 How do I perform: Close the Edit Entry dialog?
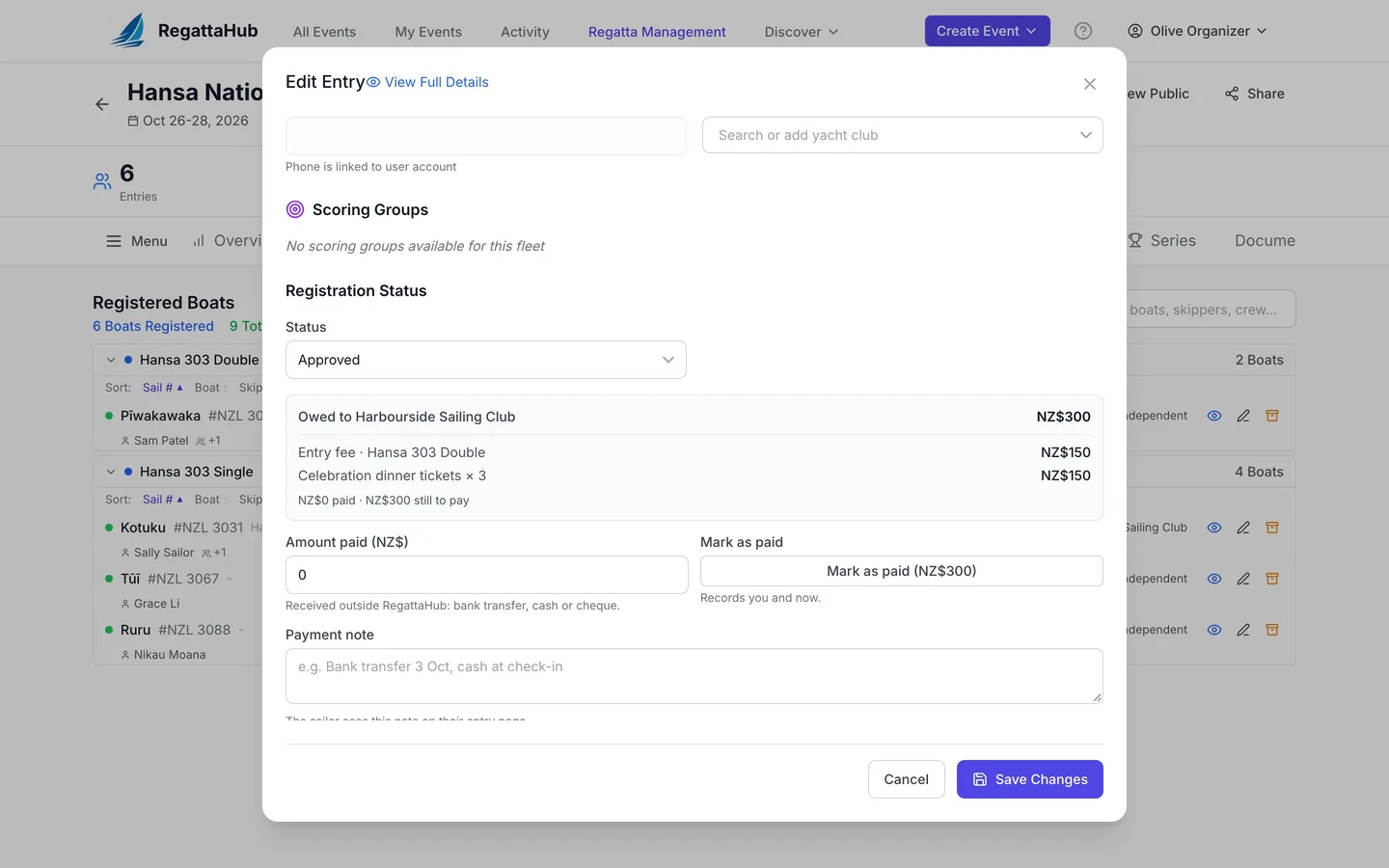tap(1090, 84)
